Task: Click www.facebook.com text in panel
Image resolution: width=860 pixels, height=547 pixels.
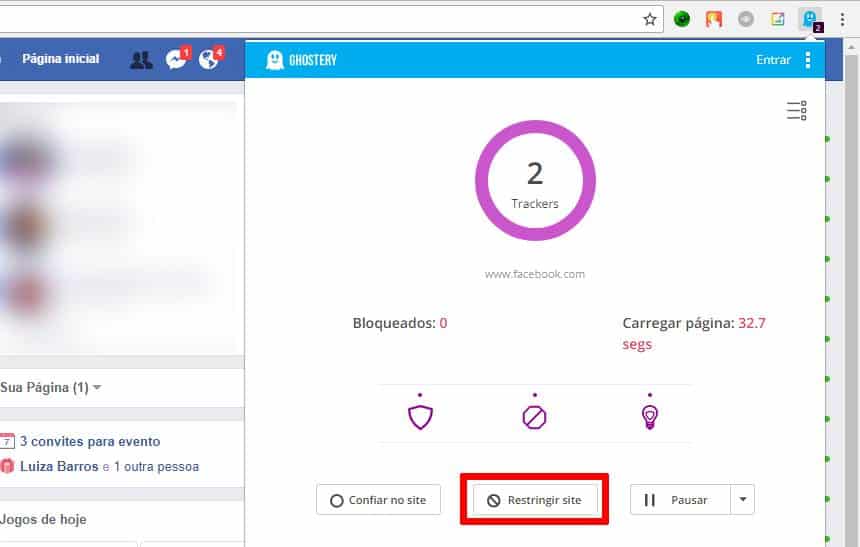Action: (535, 274)
